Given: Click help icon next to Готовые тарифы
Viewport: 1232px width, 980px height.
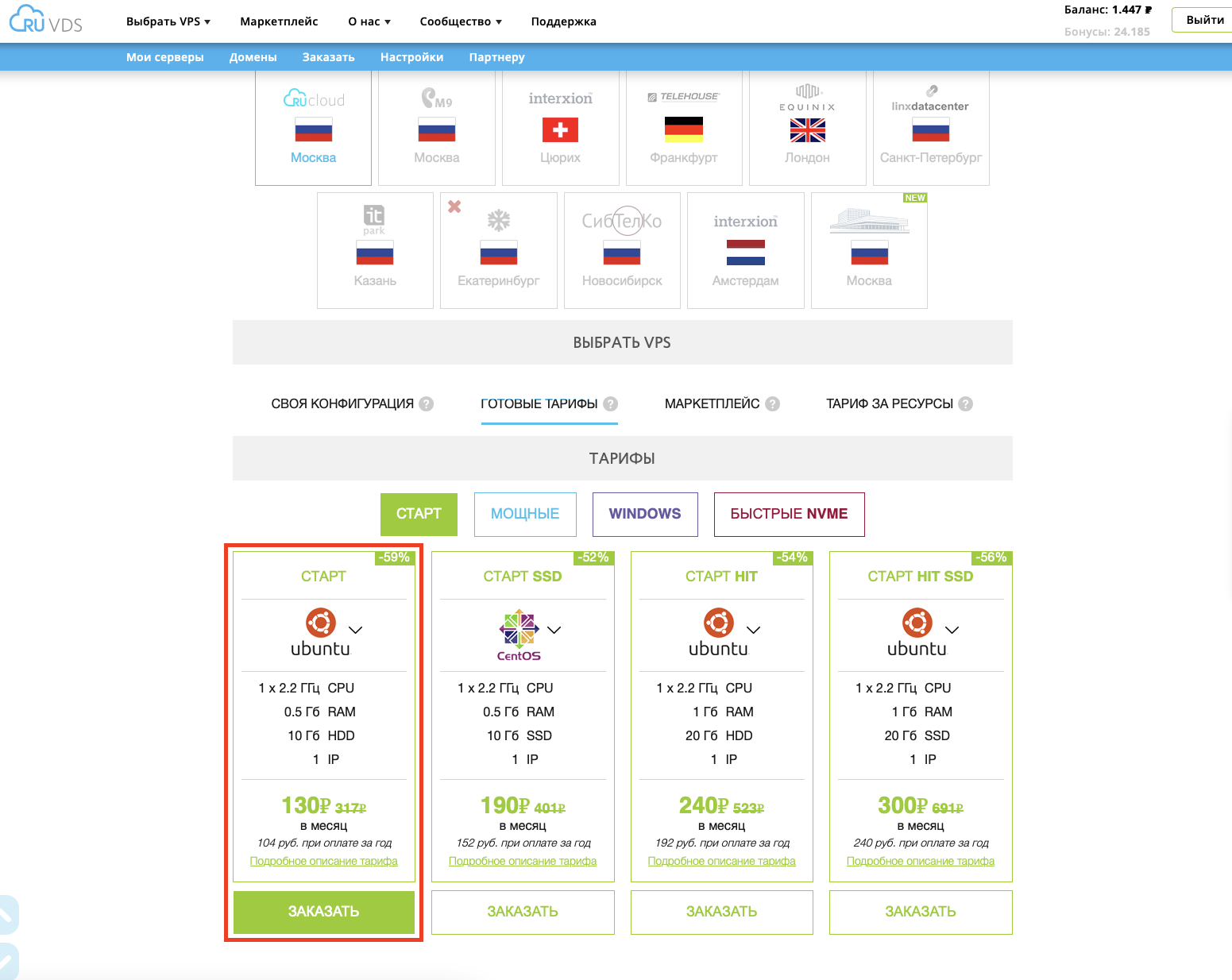Looking at the screenshot, I should pyautogui.click(x=610, y=403).
